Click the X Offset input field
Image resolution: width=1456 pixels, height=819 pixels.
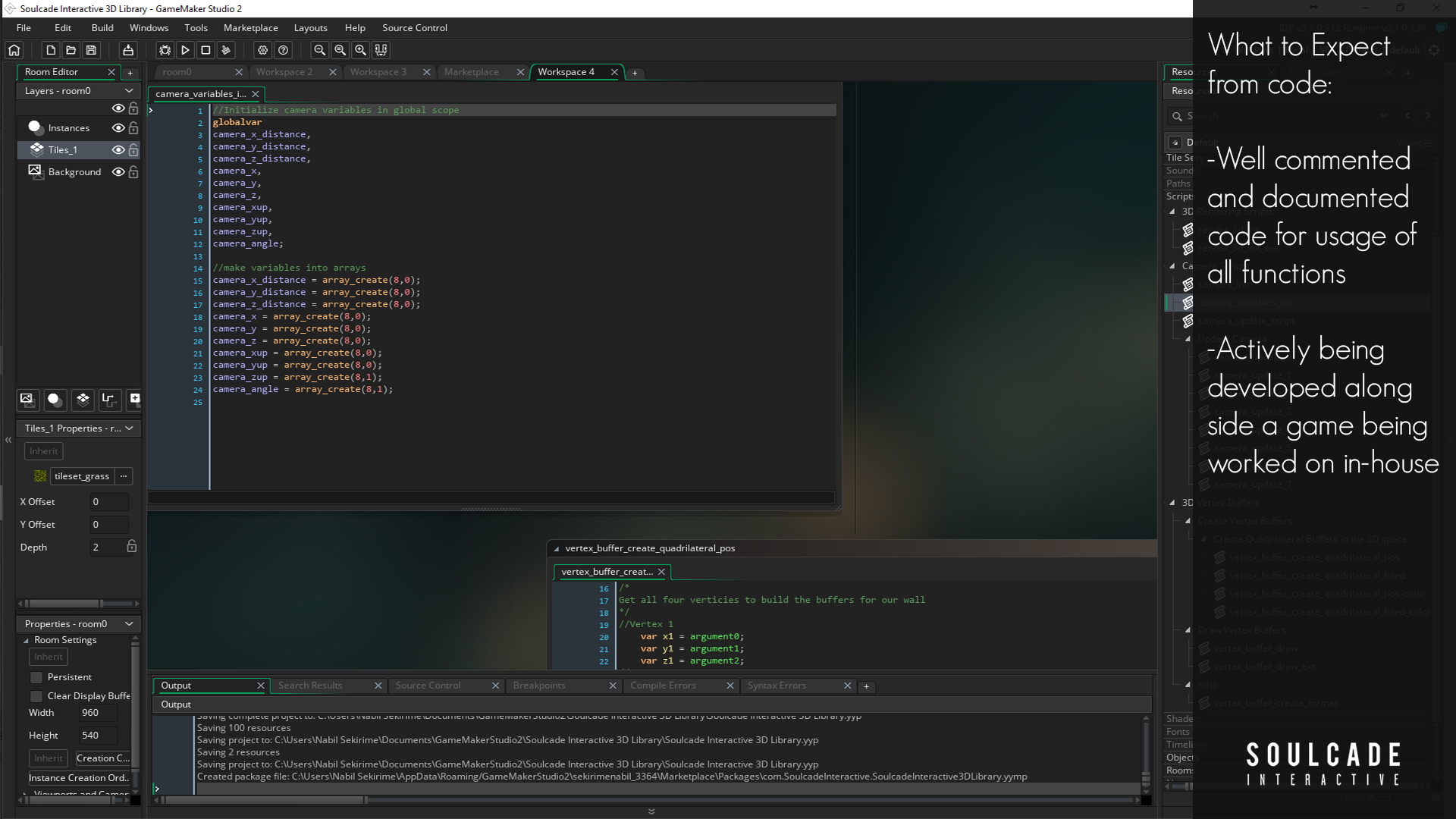coord(109,502)
